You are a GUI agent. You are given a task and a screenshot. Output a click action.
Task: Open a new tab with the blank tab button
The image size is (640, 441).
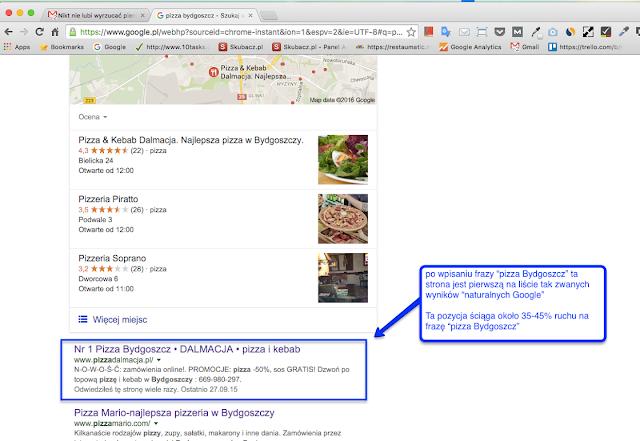(x=269, y=16)
